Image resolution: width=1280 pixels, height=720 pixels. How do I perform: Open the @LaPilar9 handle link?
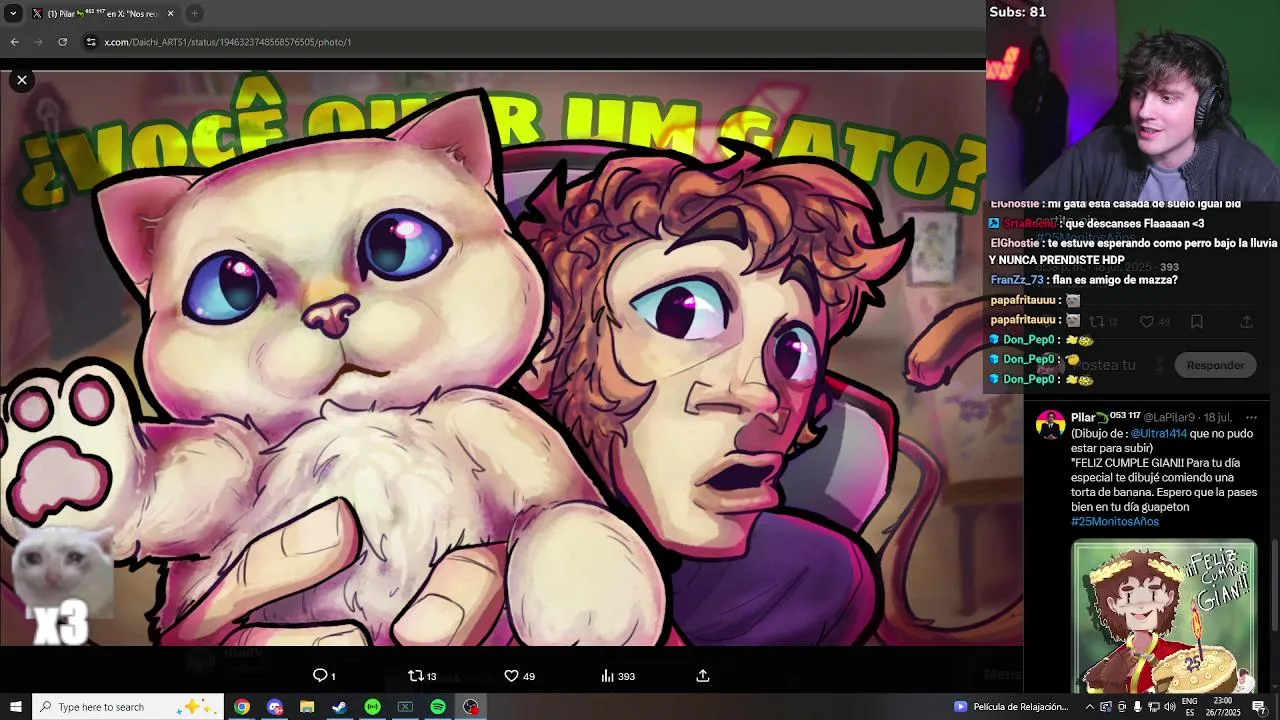tap(1169, 417)
